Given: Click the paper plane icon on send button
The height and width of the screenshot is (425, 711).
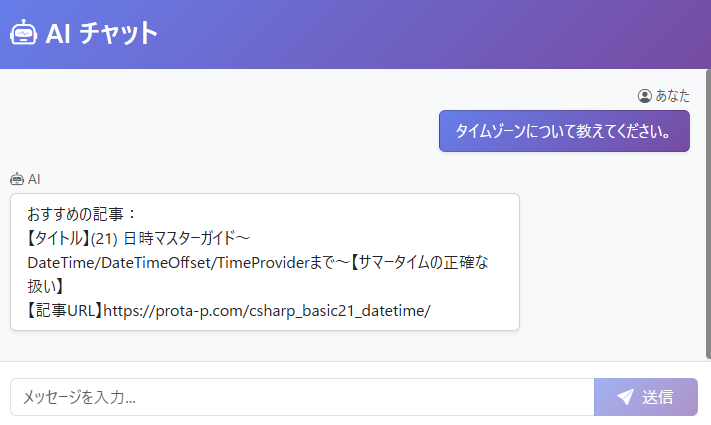Looking at the screenshot, I should pos(625,397).
